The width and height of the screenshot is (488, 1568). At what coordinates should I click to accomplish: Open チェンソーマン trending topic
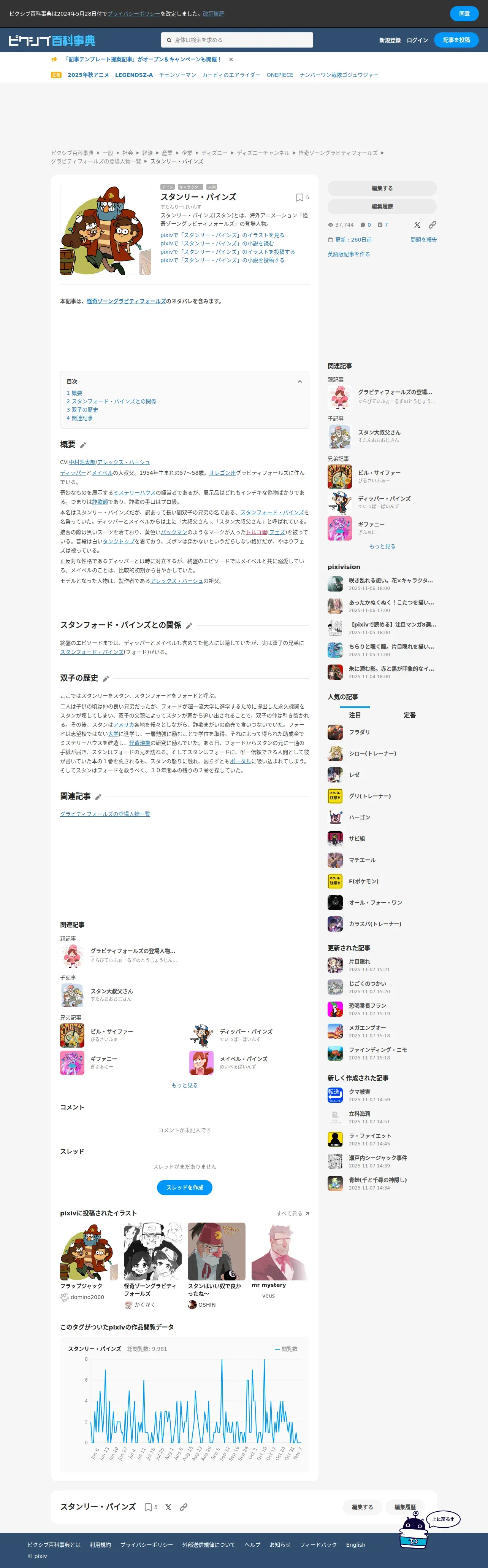point(177,75)
